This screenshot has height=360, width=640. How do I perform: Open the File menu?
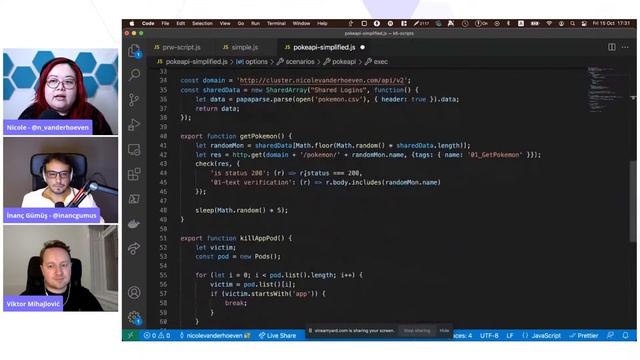pos(165,24)
